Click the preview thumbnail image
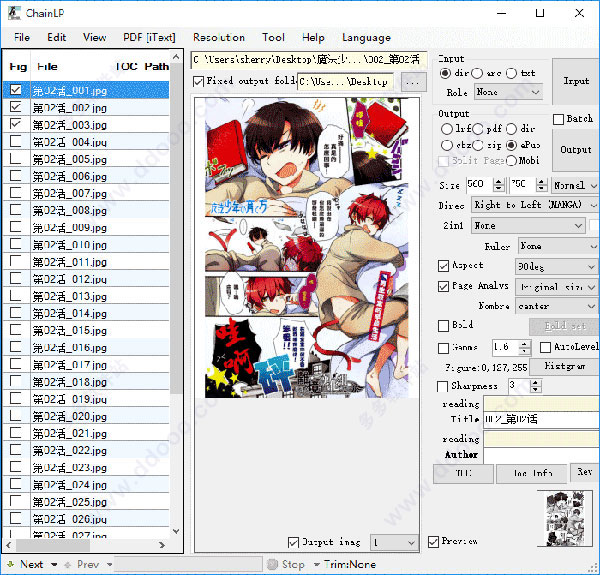 point(566,519)
